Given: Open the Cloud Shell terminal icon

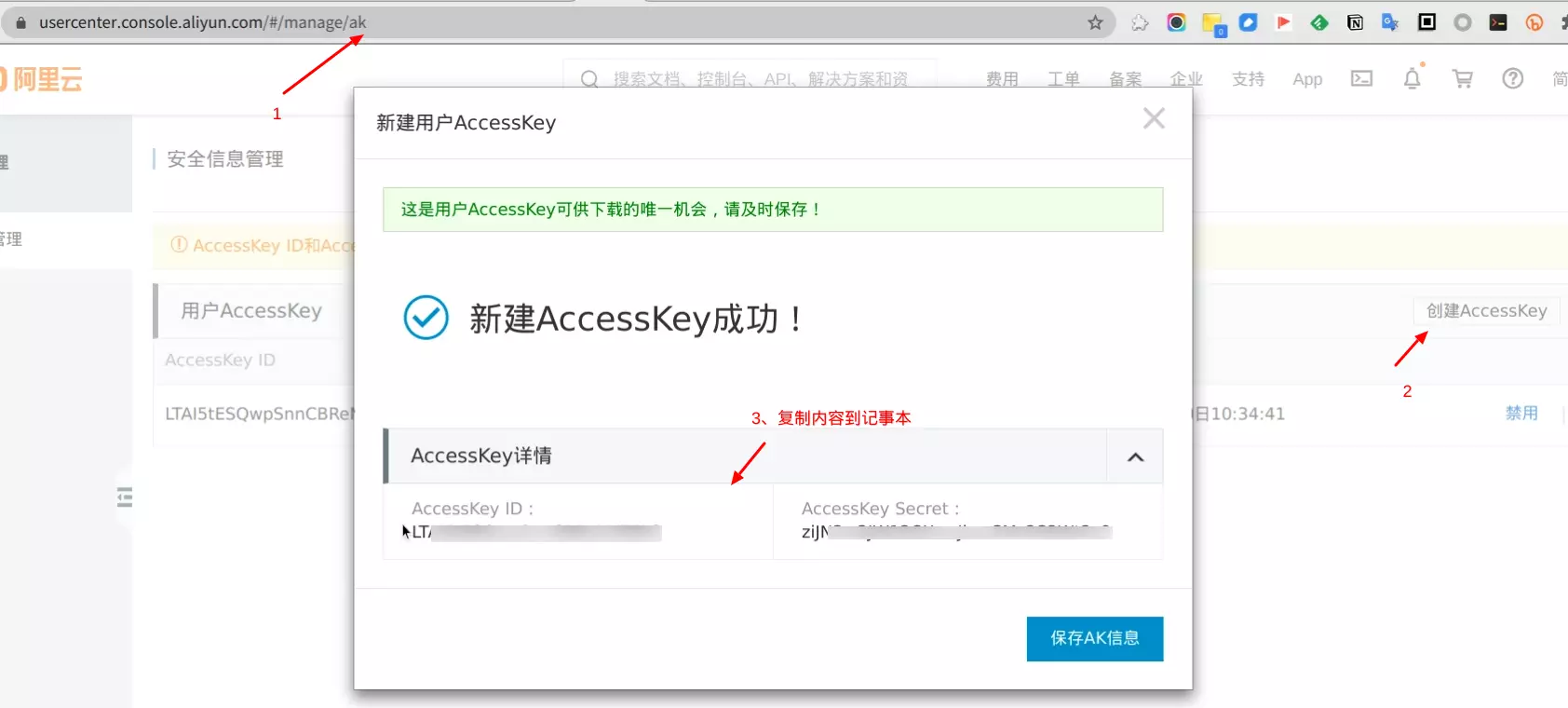Looking at the screenshot, I should pos(1361,78).
